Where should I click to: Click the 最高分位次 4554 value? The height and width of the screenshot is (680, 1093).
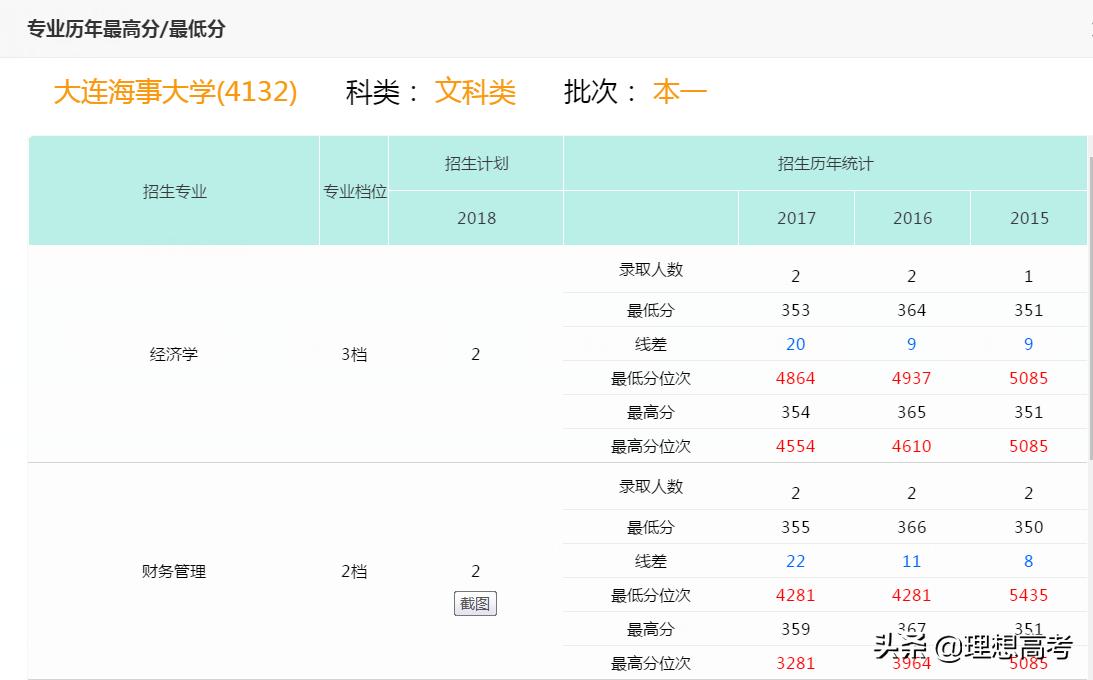(795, 446)
